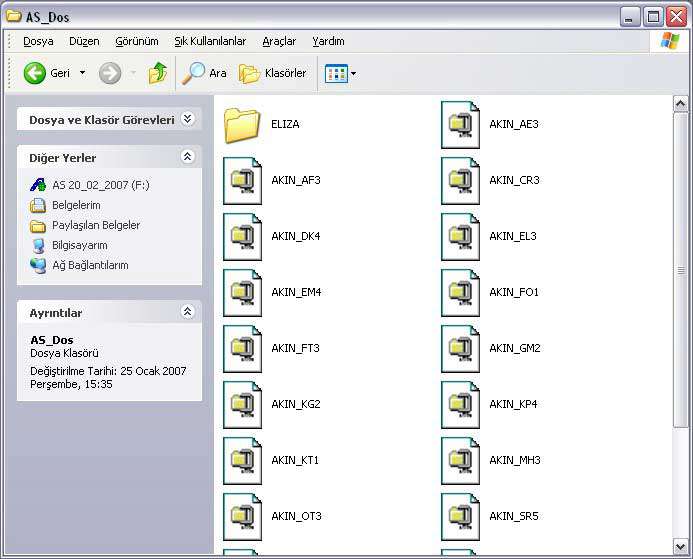Click the scrollbar up arrow

coord(681,104)
